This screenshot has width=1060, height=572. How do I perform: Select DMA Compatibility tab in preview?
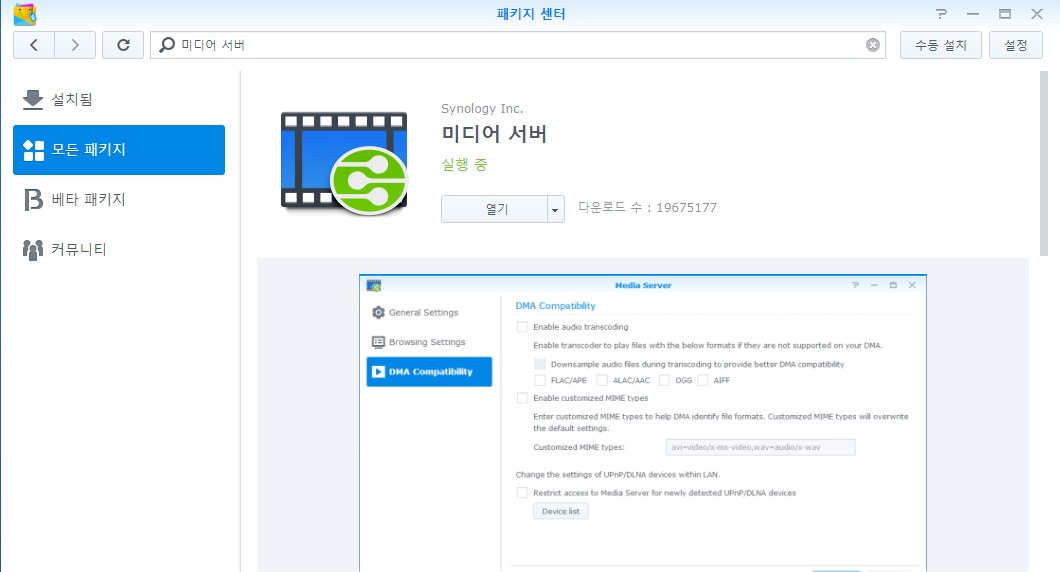pyautogui.click(x=429, y=372)
